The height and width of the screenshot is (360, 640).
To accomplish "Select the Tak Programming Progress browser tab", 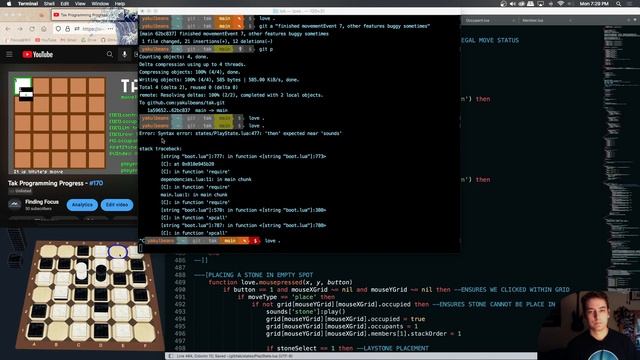I will click(84, 15).
